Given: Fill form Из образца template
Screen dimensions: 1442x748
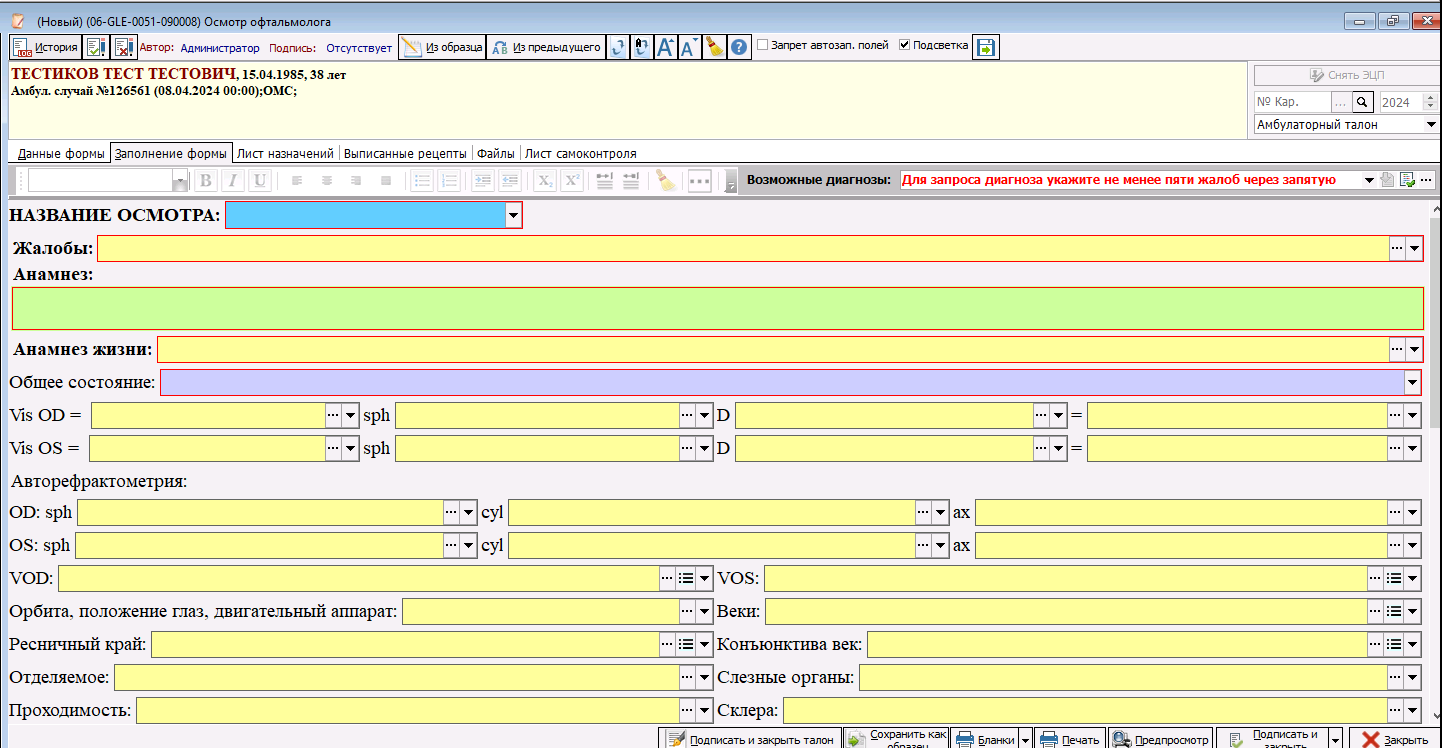Looking at the screenshot, I should tap(442, 47).
